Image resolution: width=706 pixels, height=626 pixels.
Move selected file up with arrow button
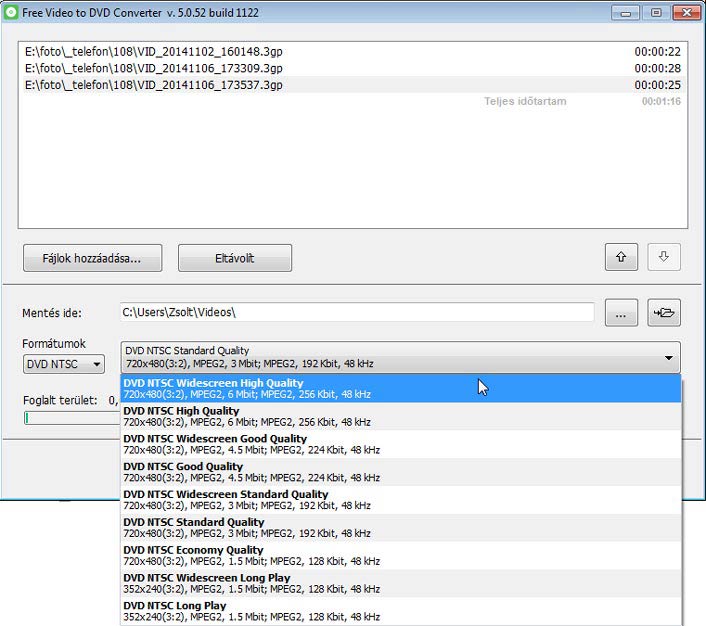621,257
